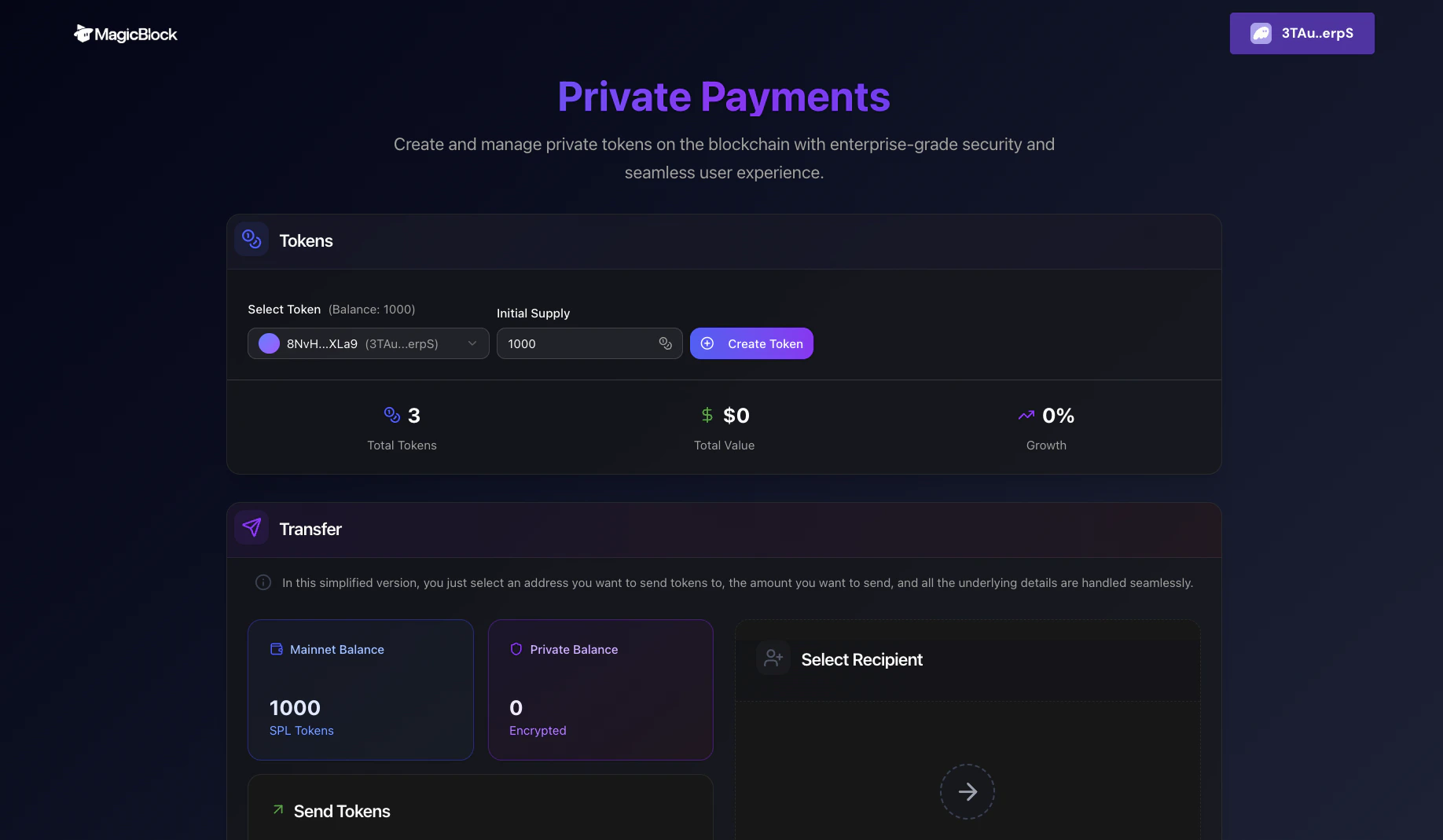Click the green dollar icon above Total Value

coord(706,415)
